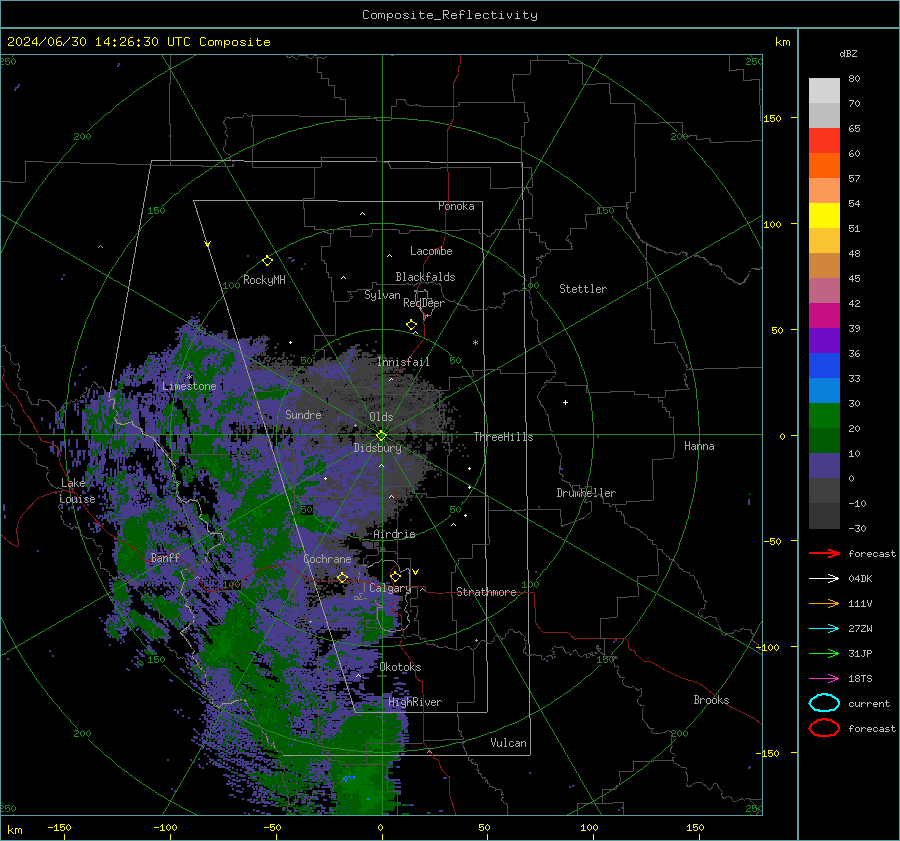This screenshot has height=841, width=900.
Task: Select the cyan 27ZW arrow icon
Action: pos(824,629)
